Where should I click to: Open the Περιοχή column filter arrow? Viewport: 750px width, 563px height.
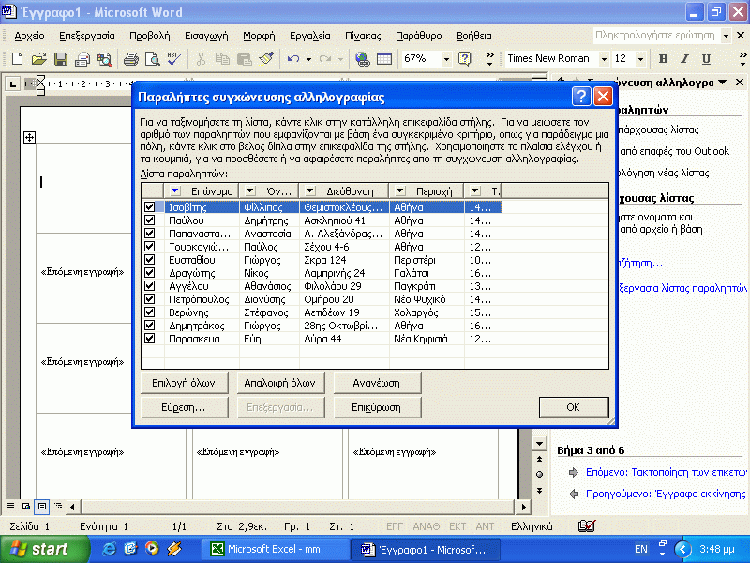(x=400, y=191)
